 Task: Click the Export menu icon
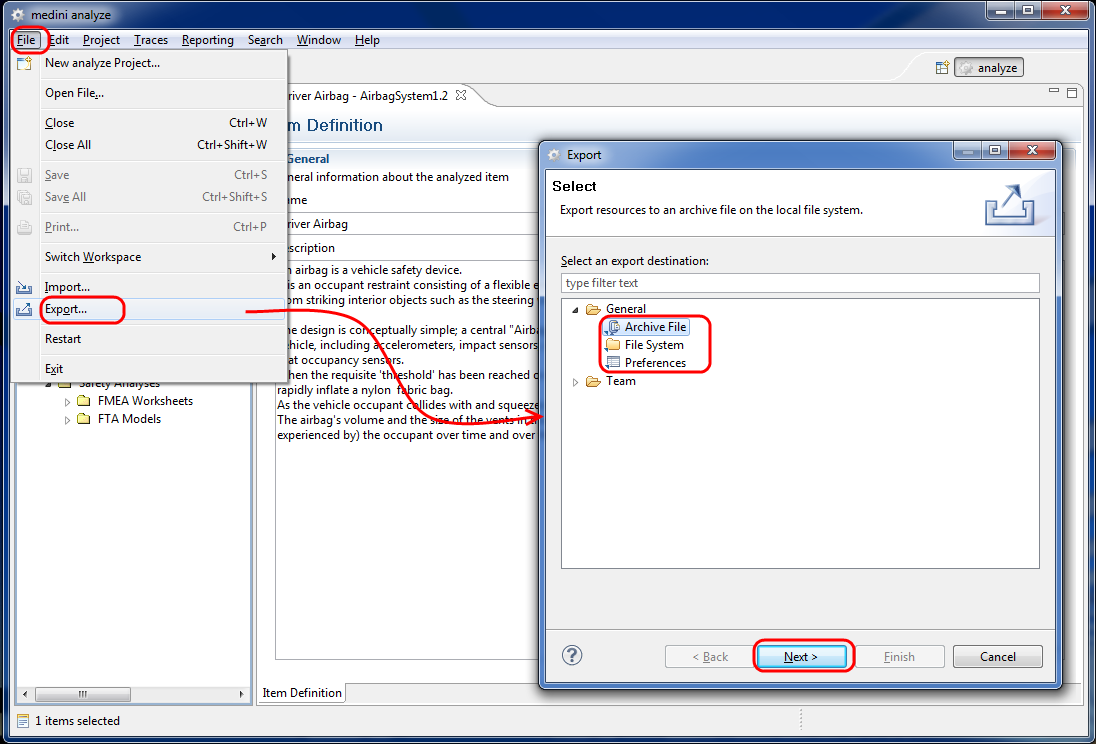[x=24, y=309]
